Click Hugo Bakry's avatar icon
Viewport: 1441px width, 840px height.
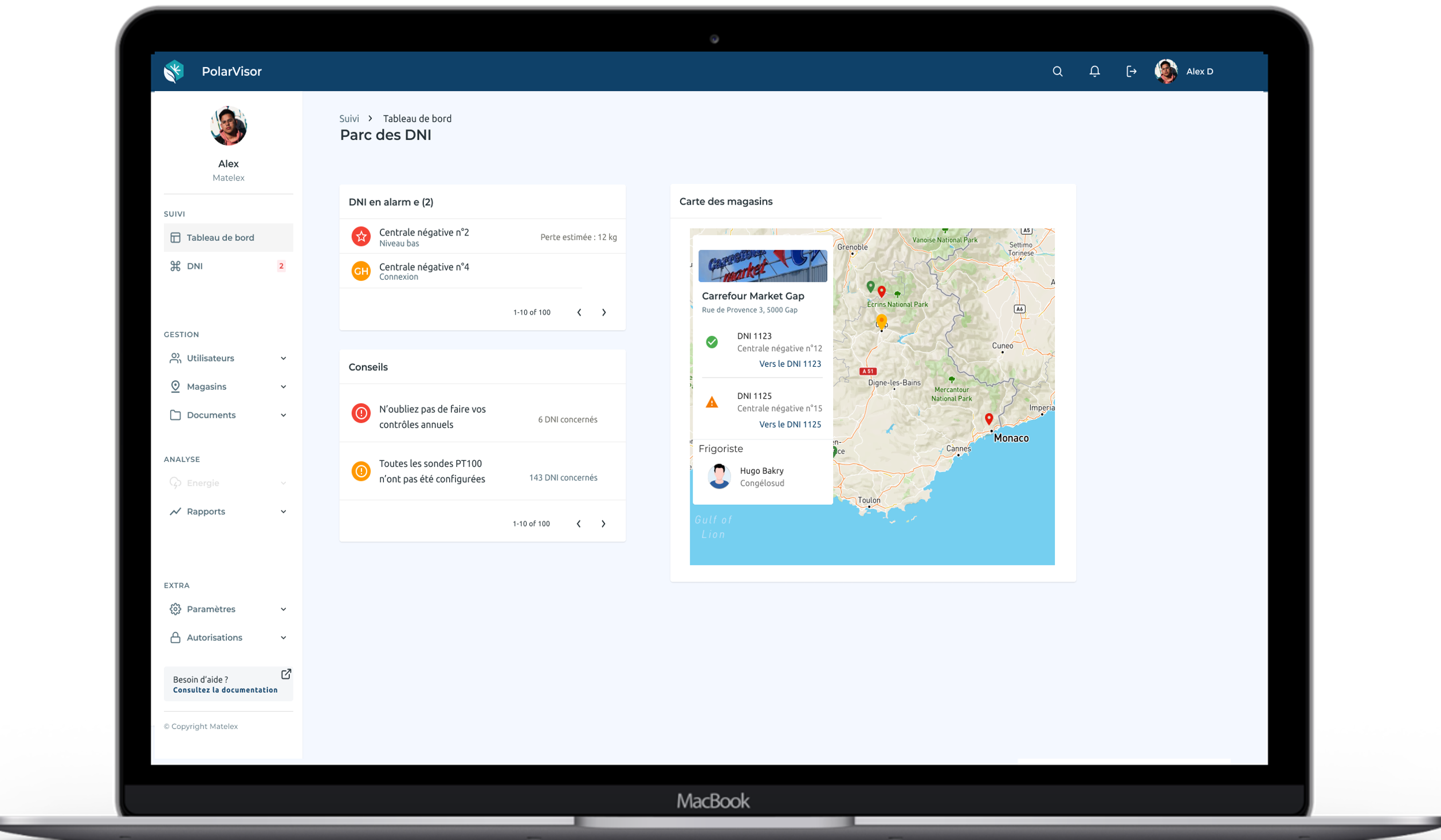[x=719, y=476]
